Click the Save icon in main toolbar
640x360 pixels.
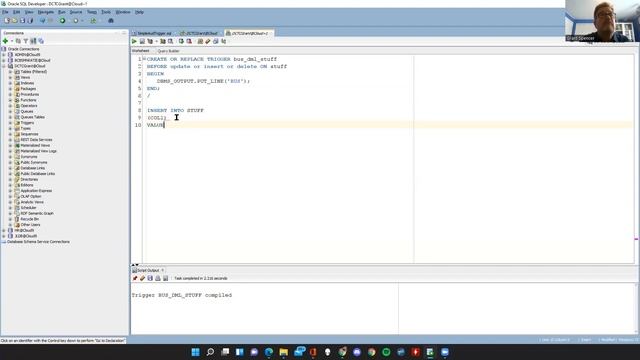tap(22, 20)
